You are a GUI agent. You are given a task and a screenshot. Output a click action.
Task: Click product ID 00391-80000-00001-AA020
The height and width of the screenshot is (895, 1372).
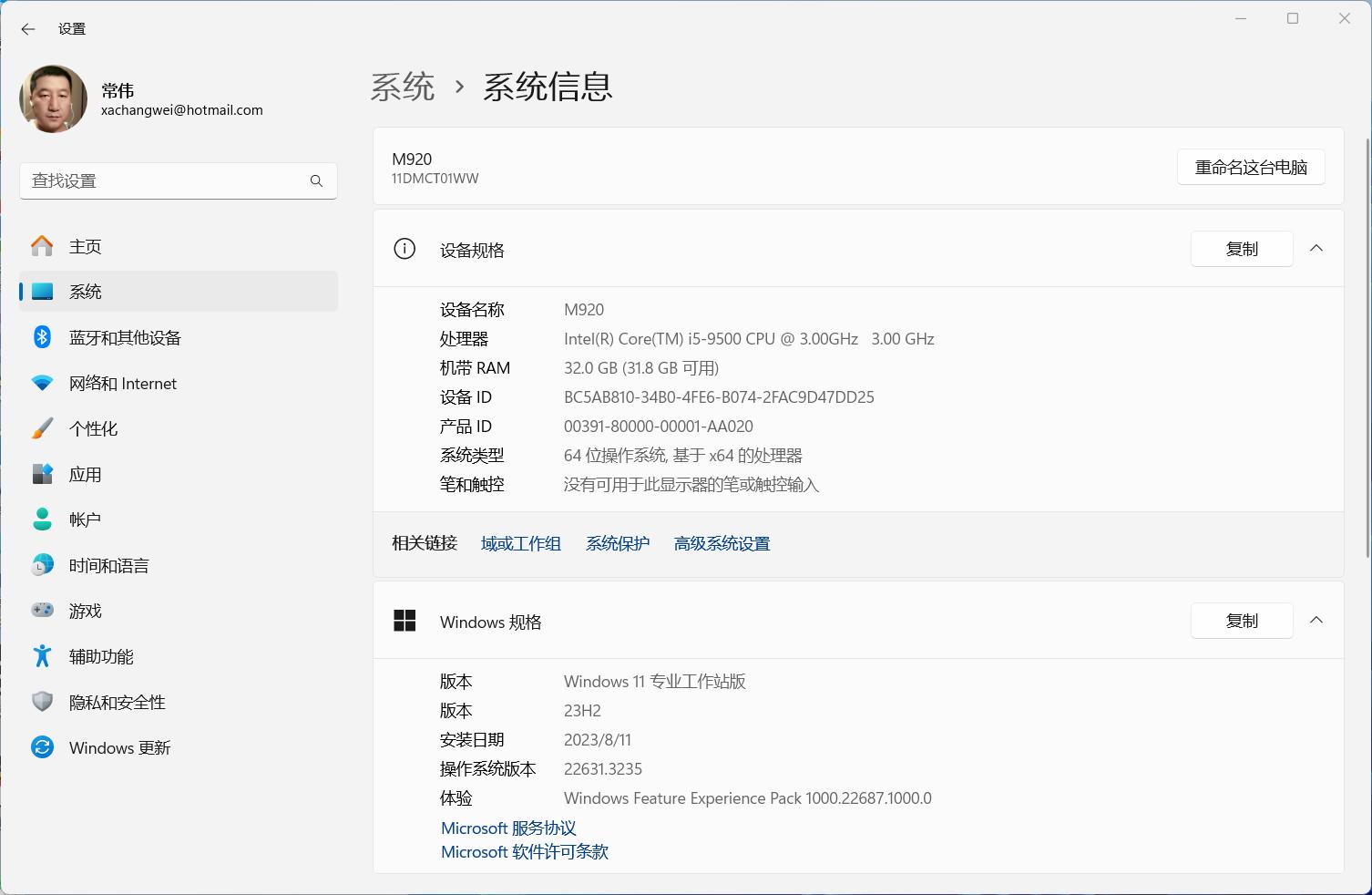point(659,427)
